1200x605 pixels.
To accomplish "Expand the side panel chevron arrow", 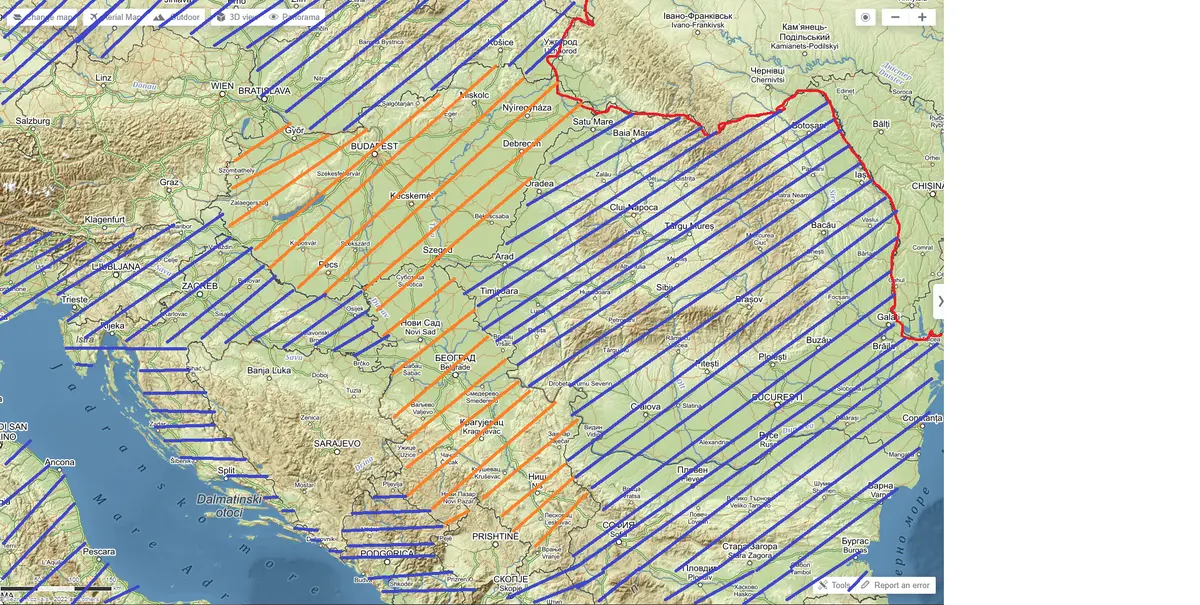I will point(939,301).
